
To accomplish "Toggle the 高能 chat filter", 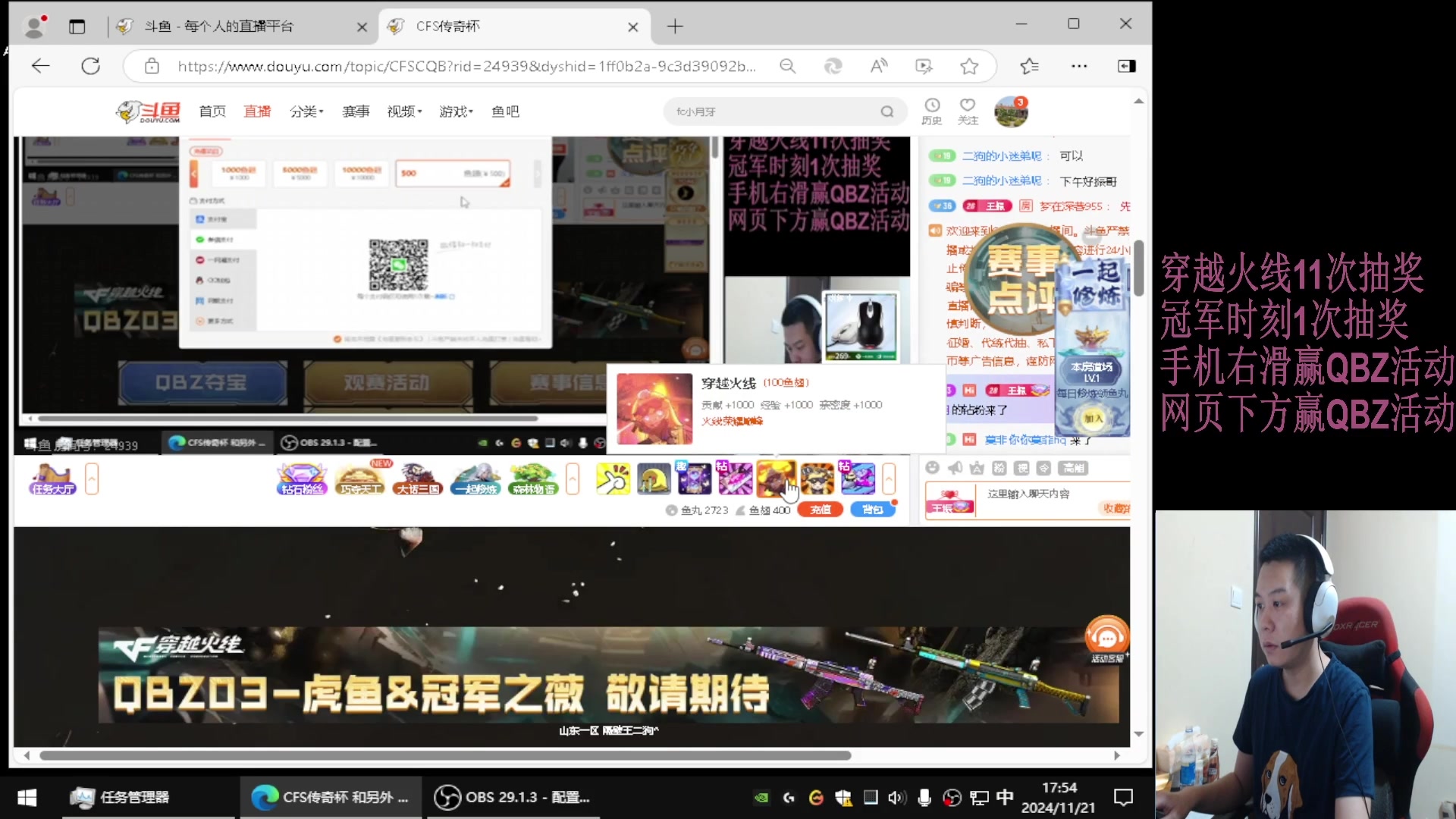I will pyautogui.click(x=1074, y=468).
